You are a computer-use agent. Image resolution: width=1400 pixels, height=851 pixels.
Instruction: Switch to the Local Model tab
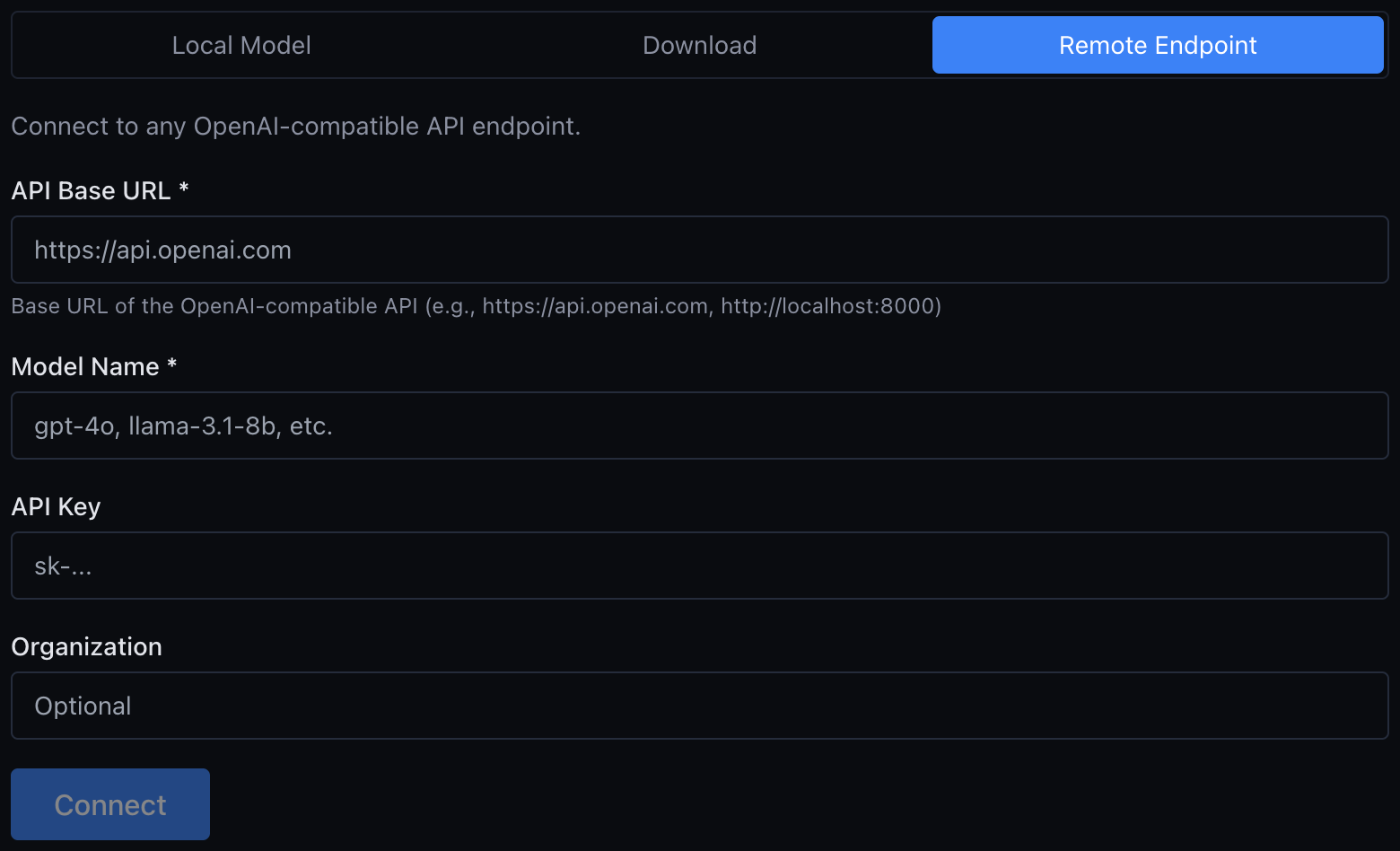point(241,45)
